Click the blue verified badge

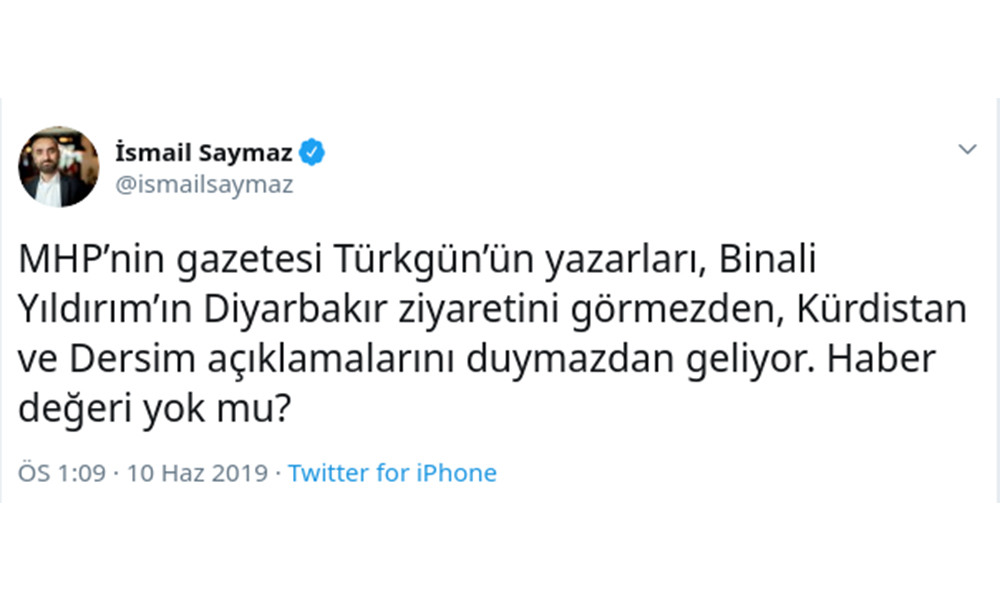tap(313, 153)
